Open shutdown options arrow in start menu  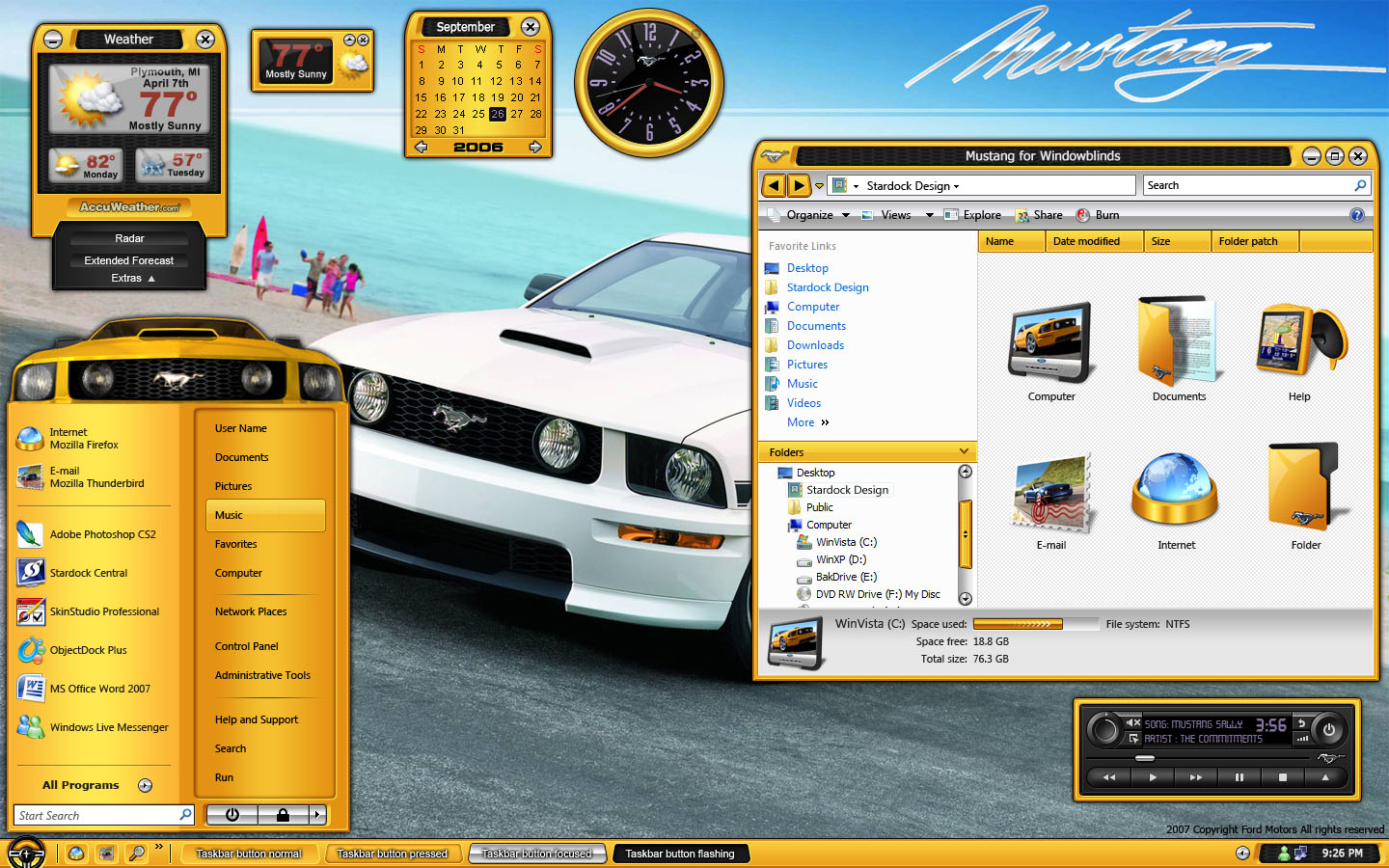(x=318, y=815)
